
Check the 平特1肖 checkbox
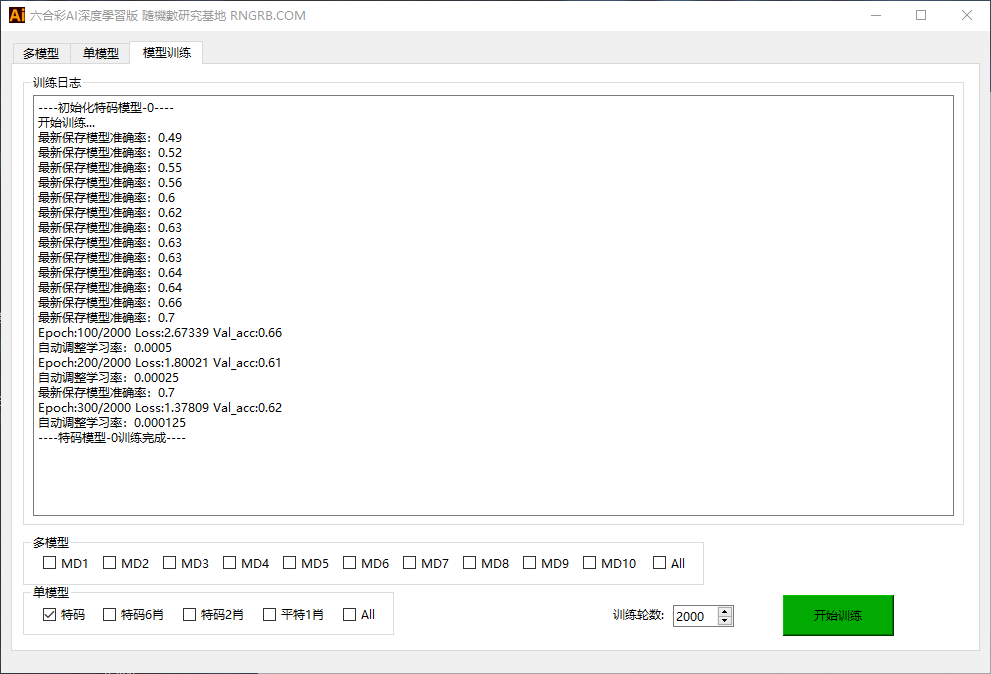270,615
